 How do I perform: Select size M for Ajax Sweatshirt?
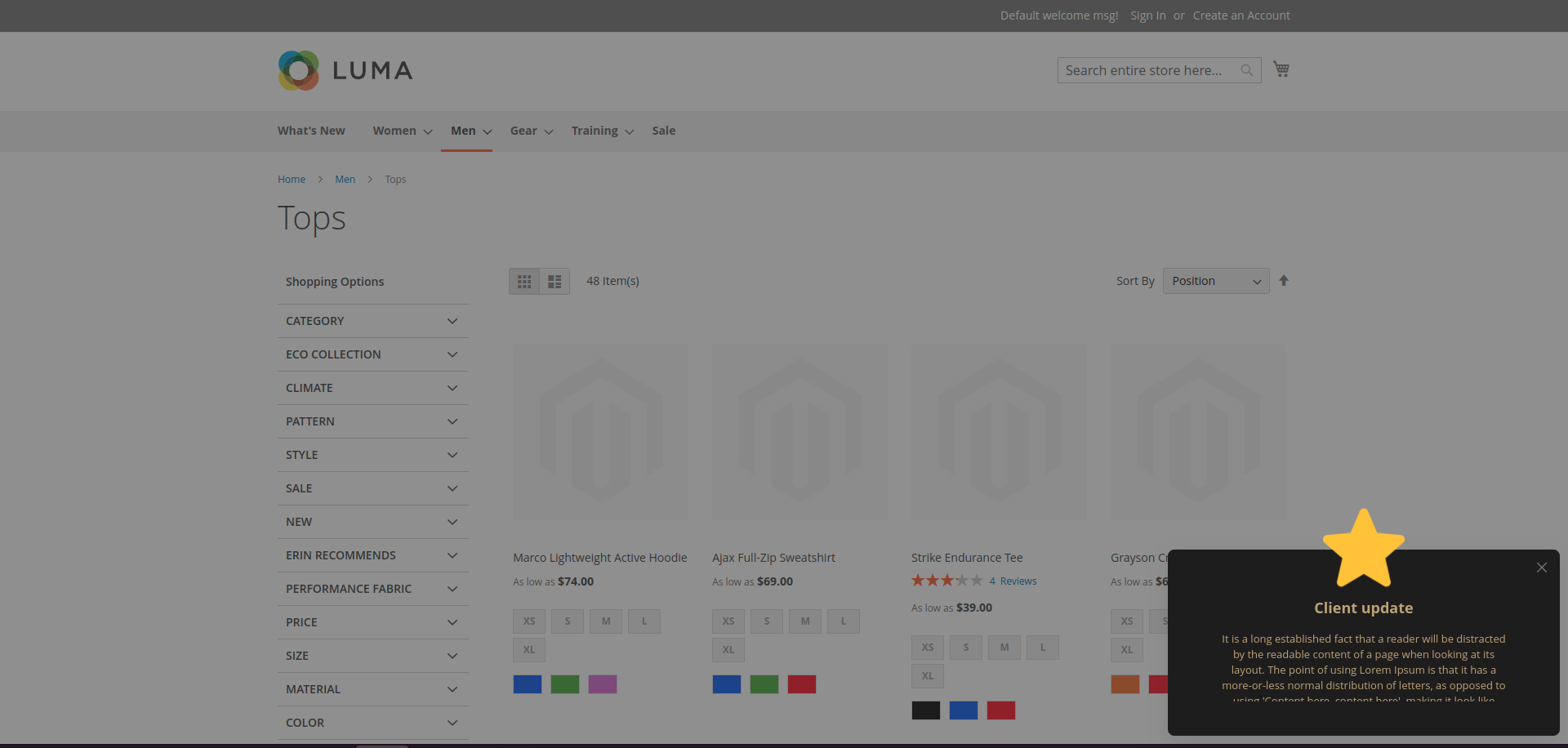805,621
